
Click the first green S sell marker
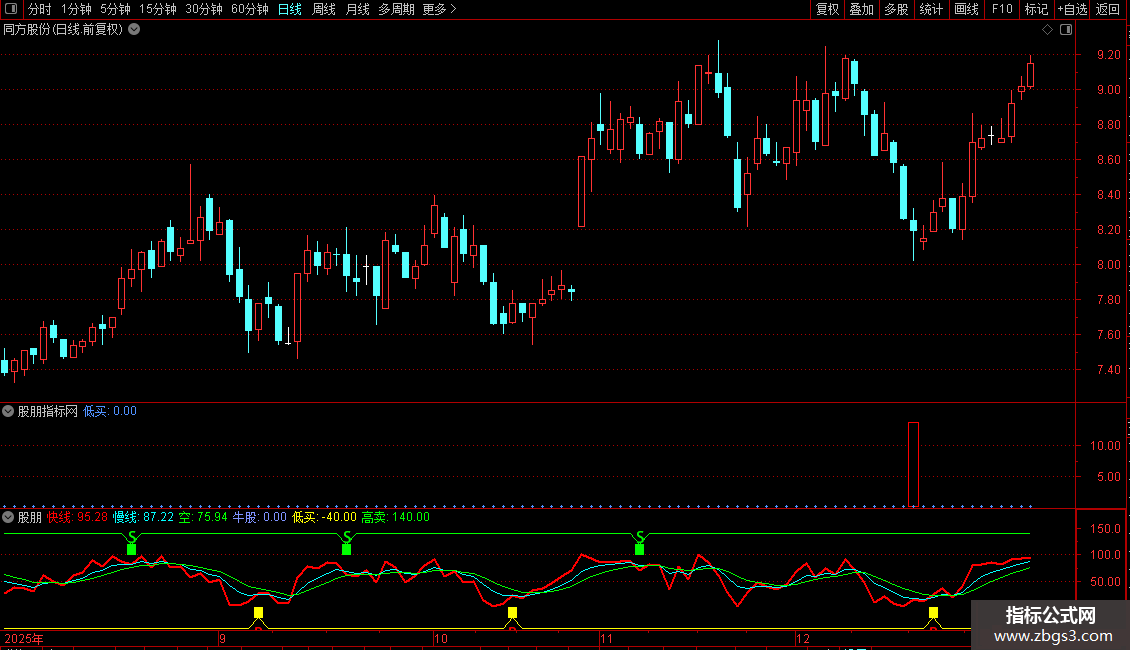coord(132,543)
